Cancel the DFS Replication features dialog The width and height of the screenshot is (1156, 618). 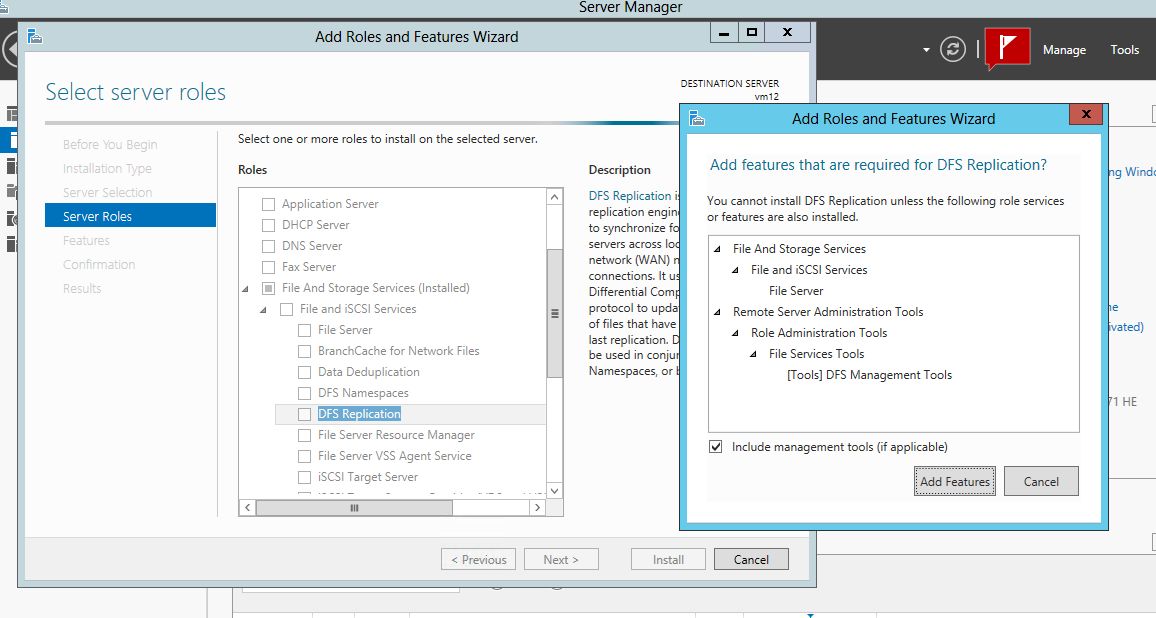[x=1041, y=481]
